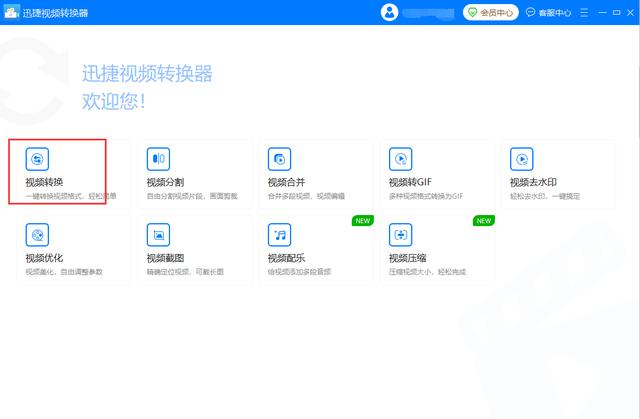This screenshot has width=640, height=419.
Task: Click the NEW badge on 视频配乐
Action: (361, 220)
